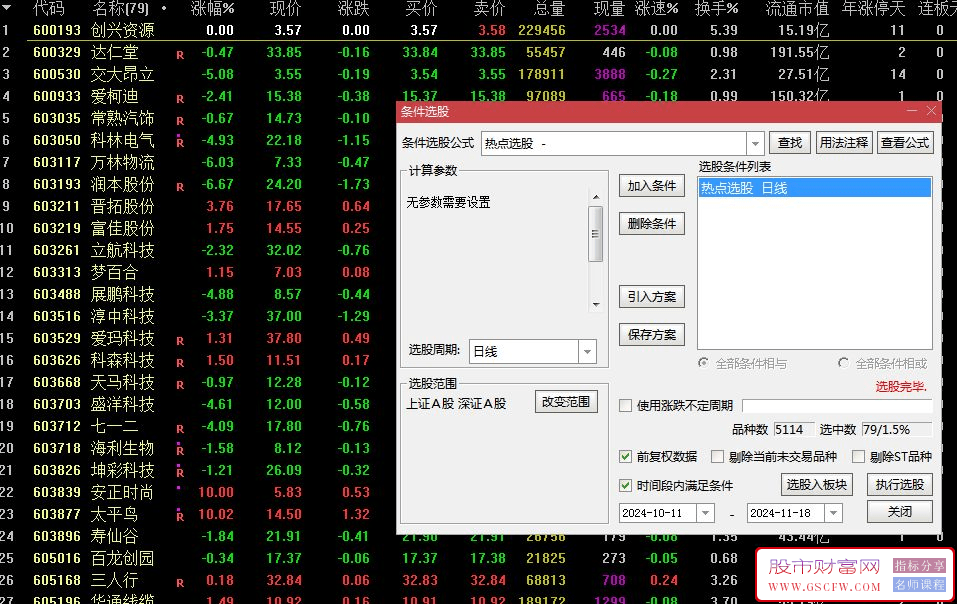Click the end date field 2024-11-18
This screenshot has width=957, height=604.
786,513
